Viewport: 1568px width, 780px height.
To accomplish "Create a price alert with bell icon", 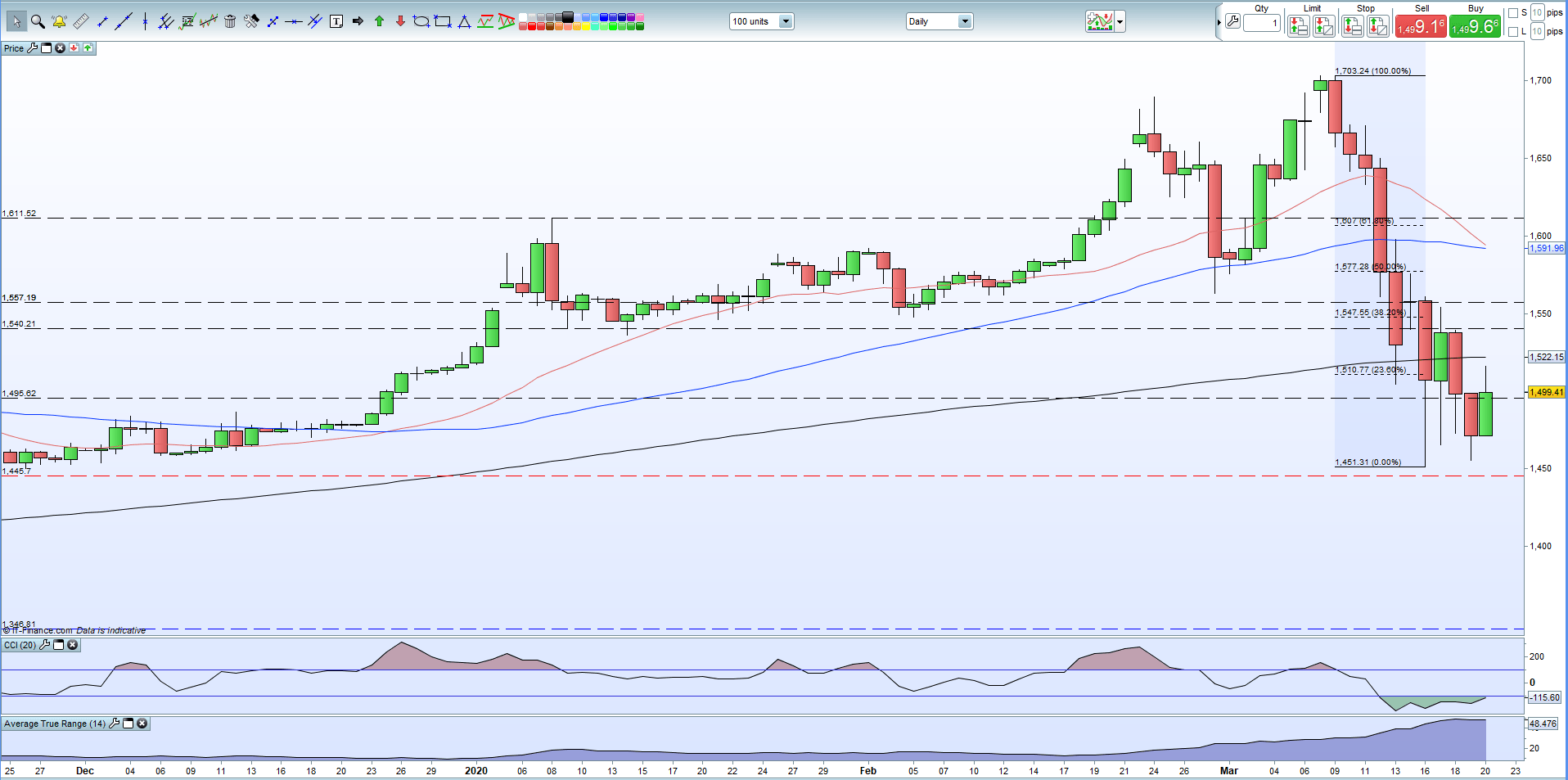I will point(59,21).
